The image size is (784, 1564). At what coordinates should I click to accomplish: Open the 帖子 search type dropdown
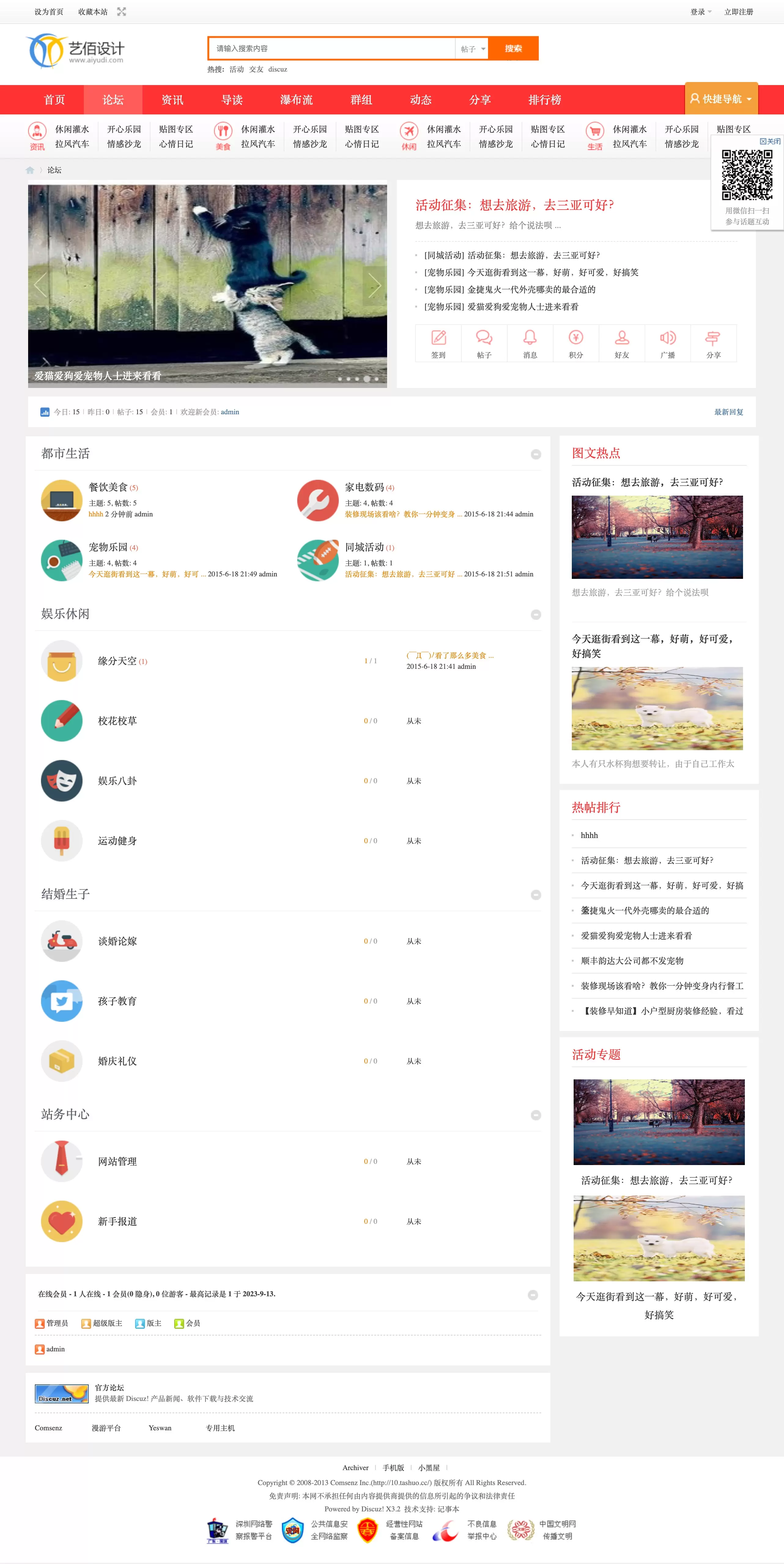tap(472, 49)
